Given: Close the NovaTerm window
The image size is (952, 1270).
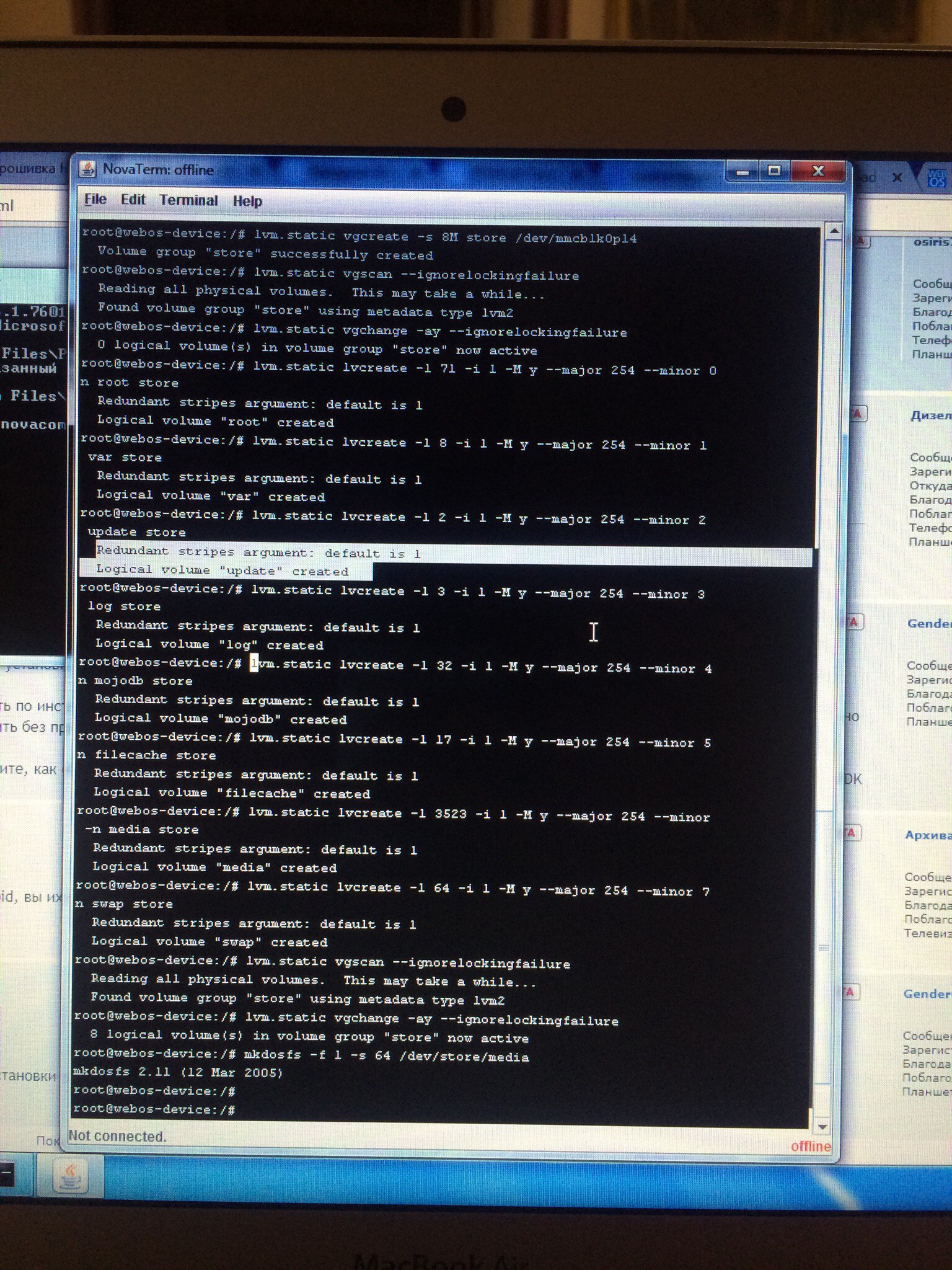Looking at the screenshot, I should coord(818,171).
